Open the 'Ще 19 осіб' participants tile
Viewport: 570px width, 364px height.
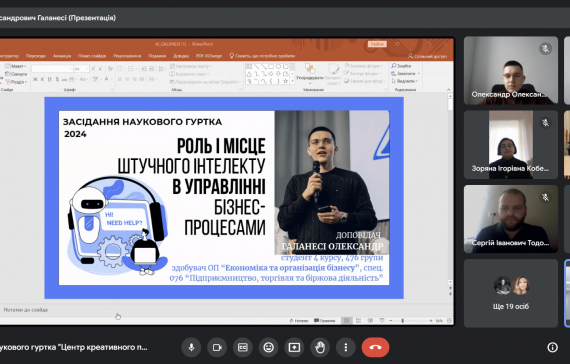coord(511,293)
